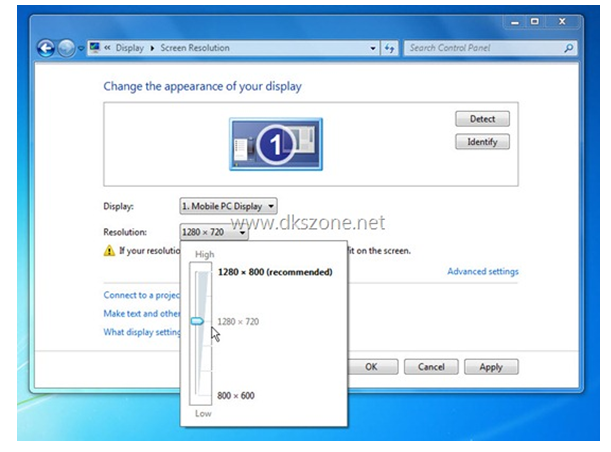Click the search magnifier icon
Viewport: 611px width, 452px height.
point(569,48)
